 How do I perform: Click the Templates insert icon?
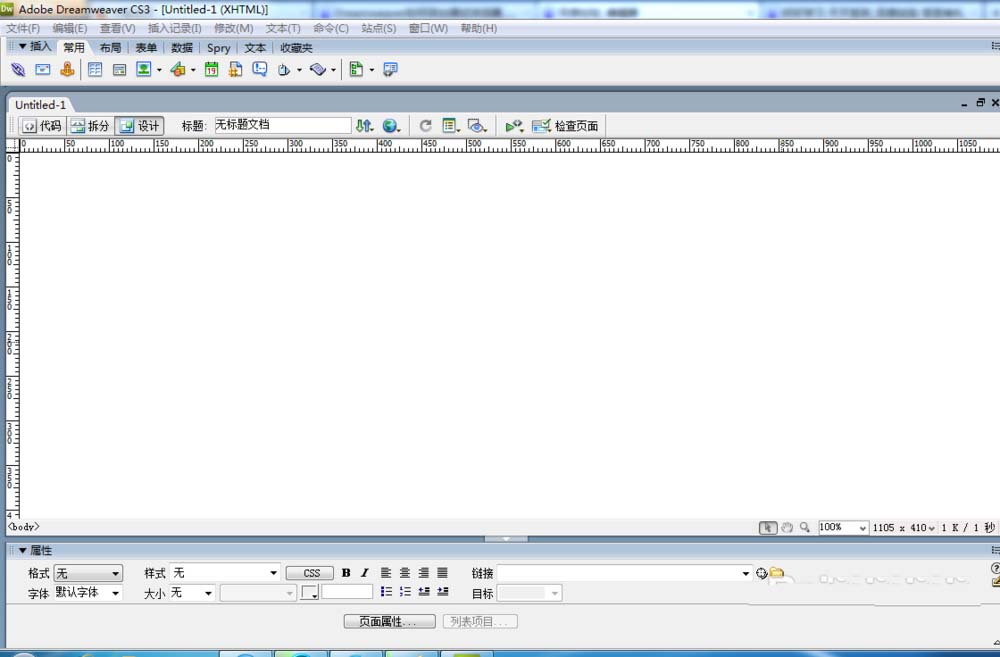point(357,70)
